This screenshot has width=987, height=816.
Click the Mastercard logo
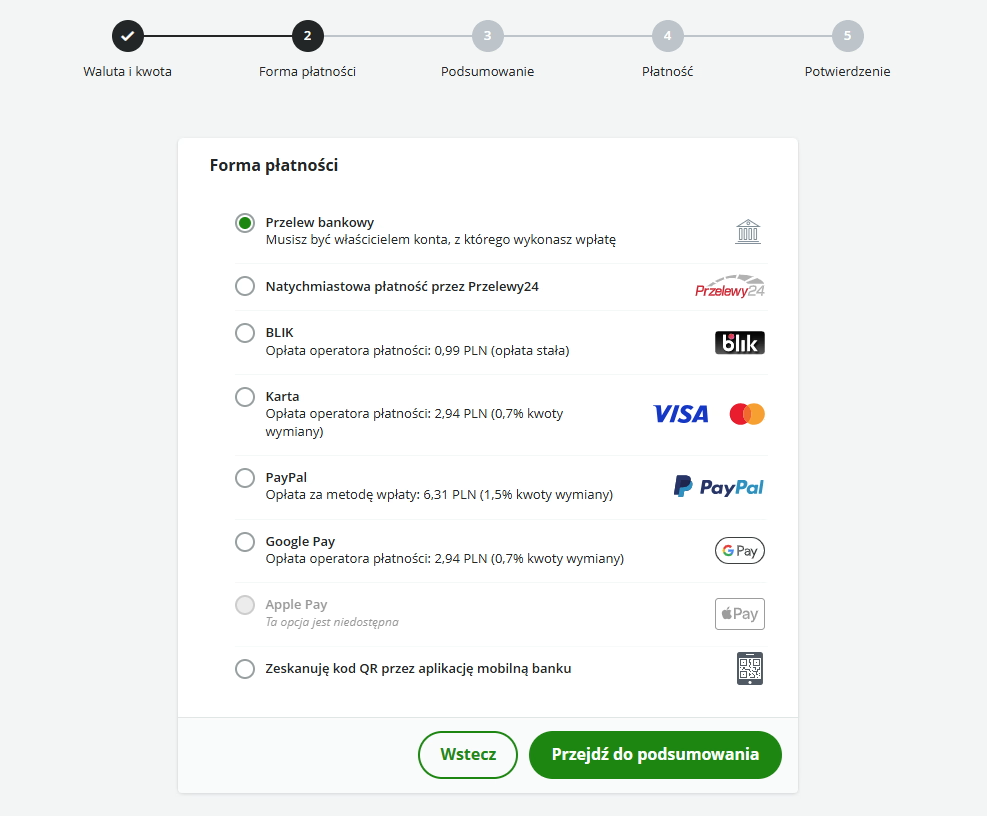747,414
